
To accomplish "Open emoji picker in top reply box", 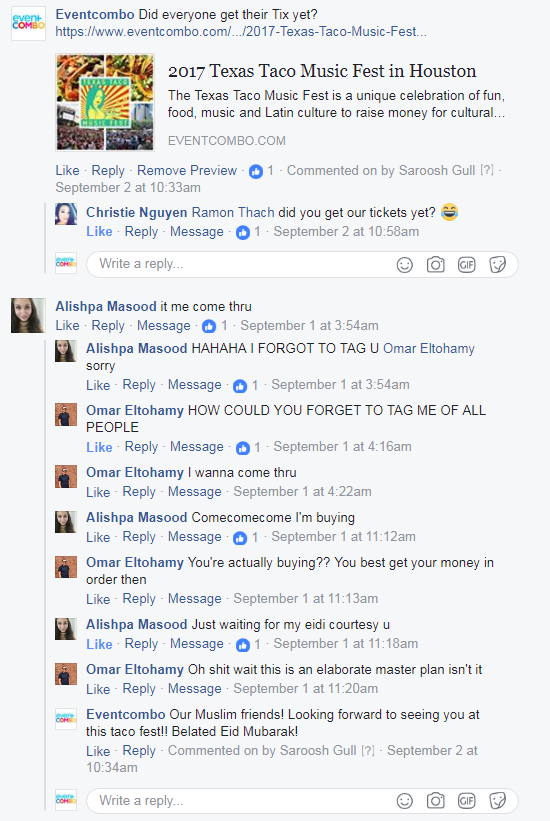I will 404,265.
